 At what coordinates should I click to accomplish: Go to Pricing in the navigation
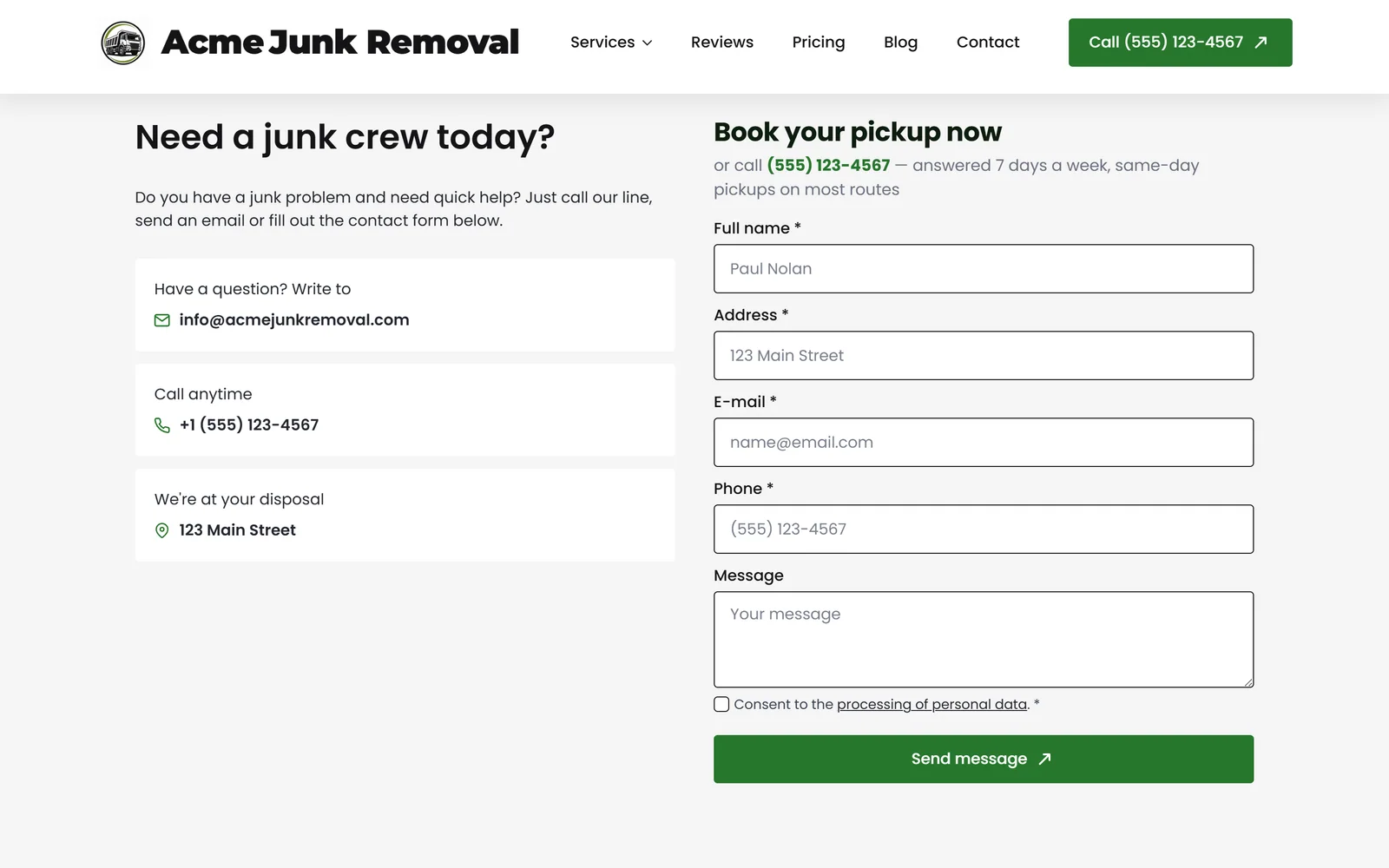pos(819,42)
